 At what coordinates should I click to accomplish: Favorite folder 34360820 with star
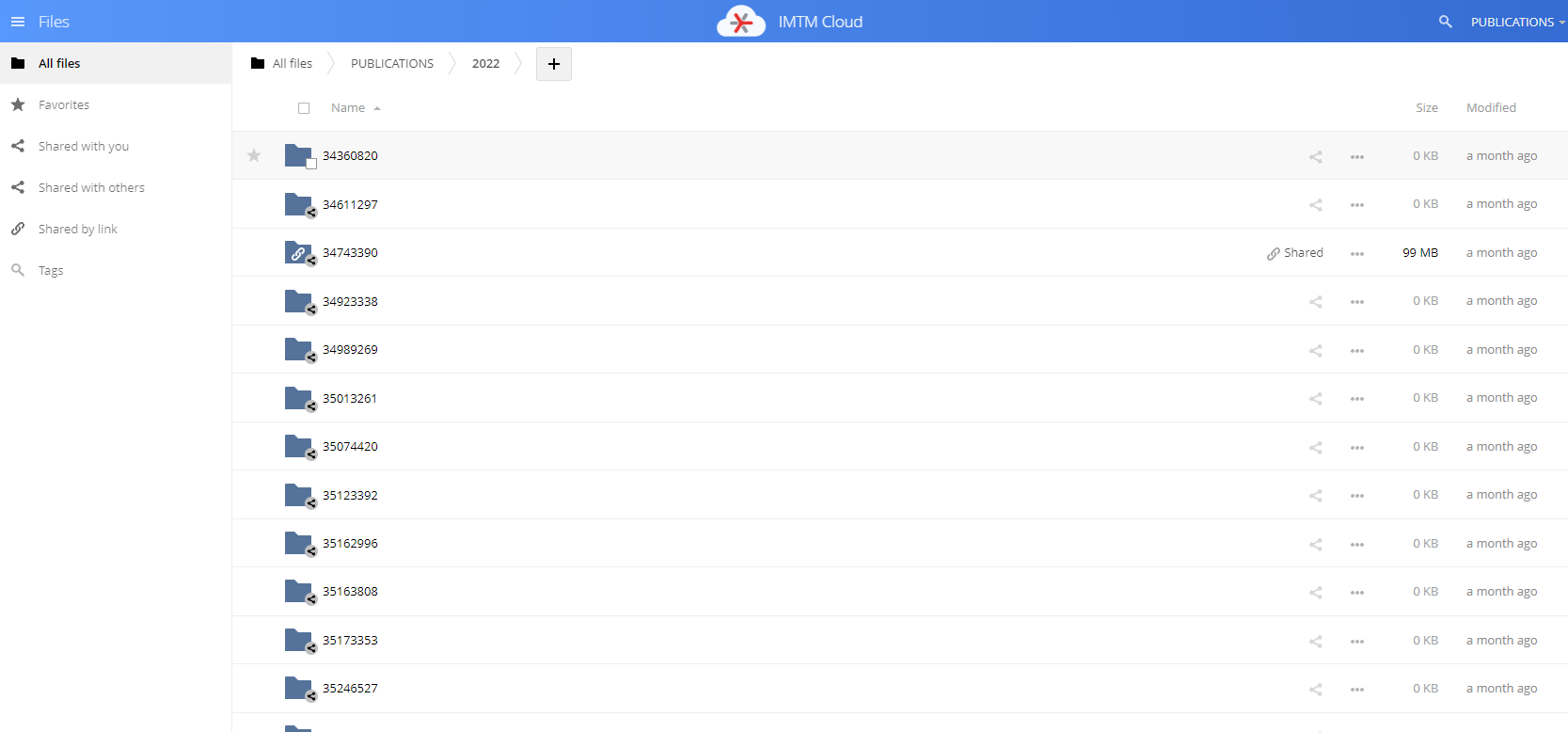tap(254, 155)
